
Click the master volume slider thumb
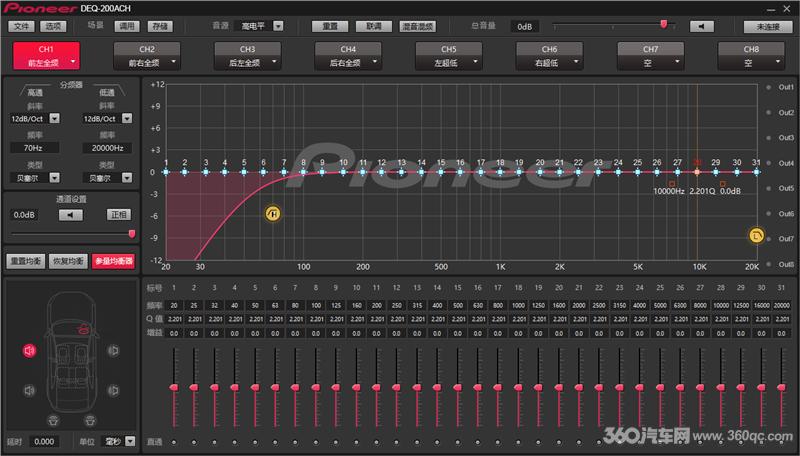click(664, 23)
